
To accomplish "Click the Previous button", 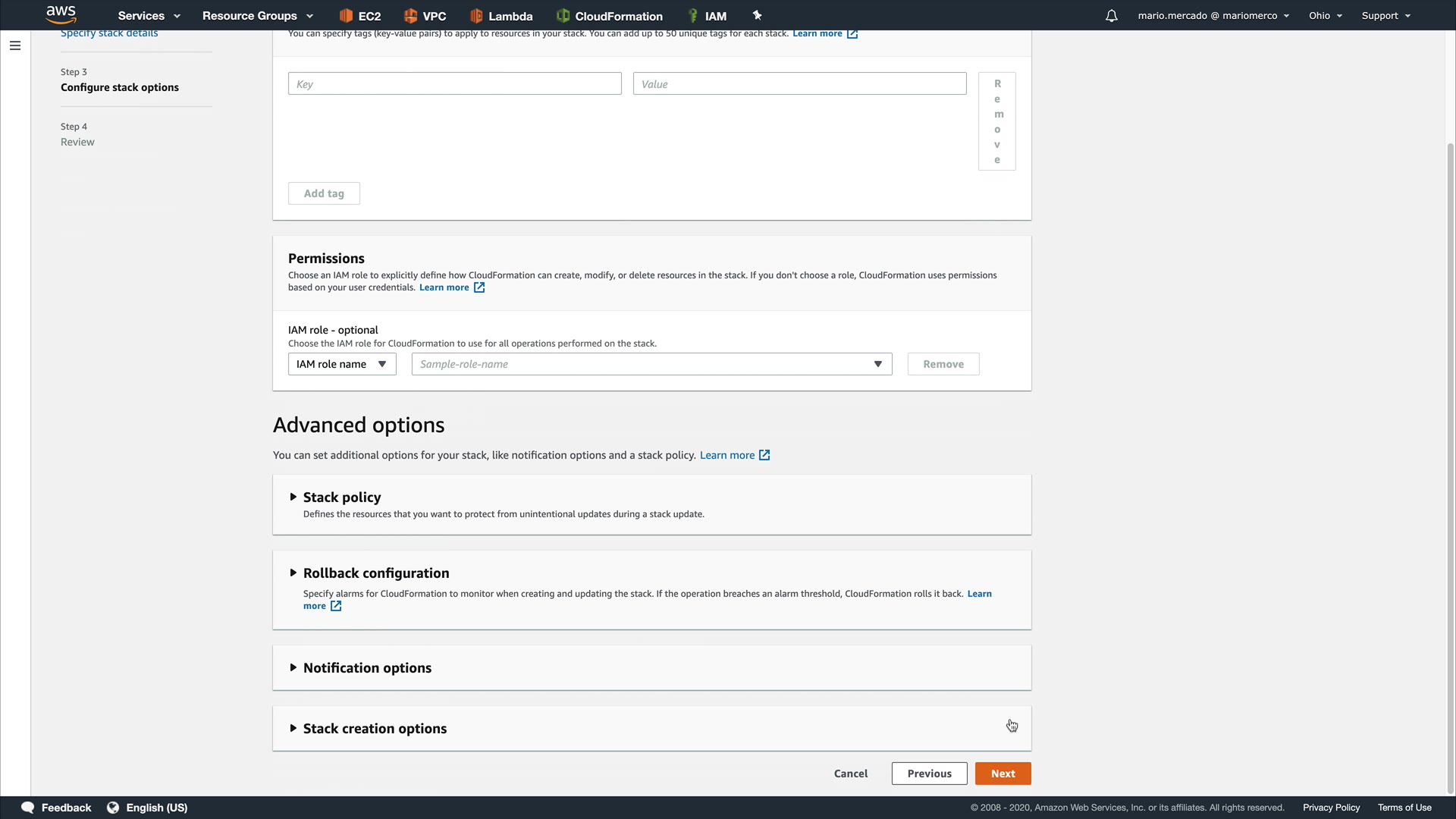I will (x=929, y=773).
